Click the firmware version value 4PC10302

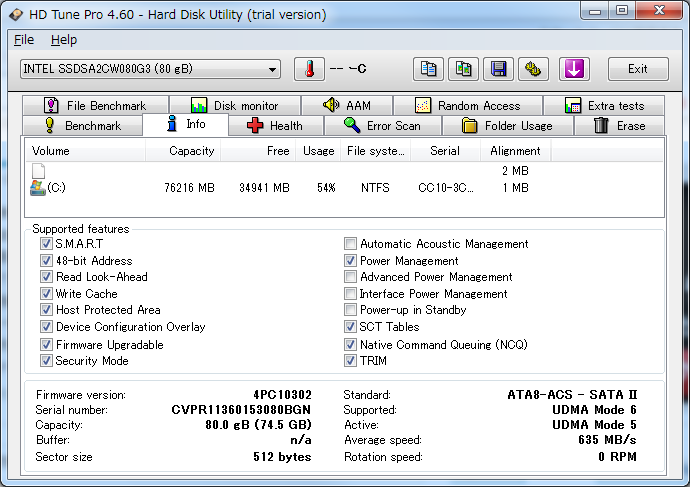(x=283, y=395)
